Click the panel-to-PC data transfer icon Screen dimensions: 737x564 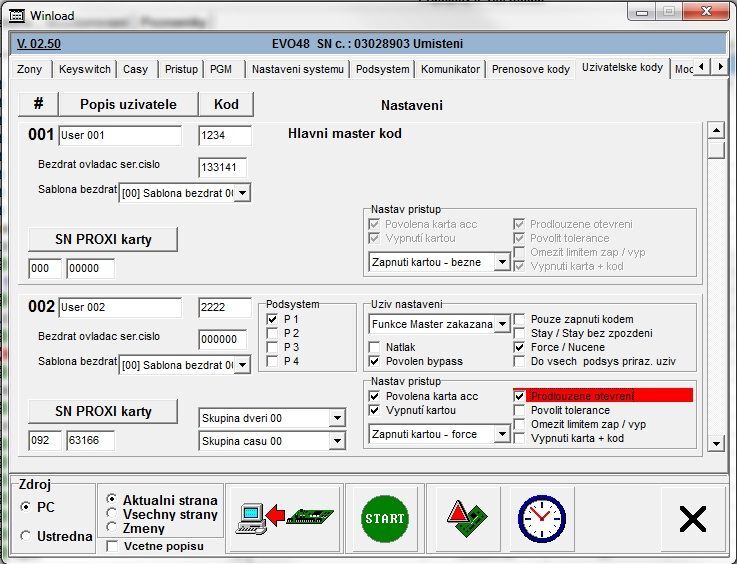click(x=284, y=516)
